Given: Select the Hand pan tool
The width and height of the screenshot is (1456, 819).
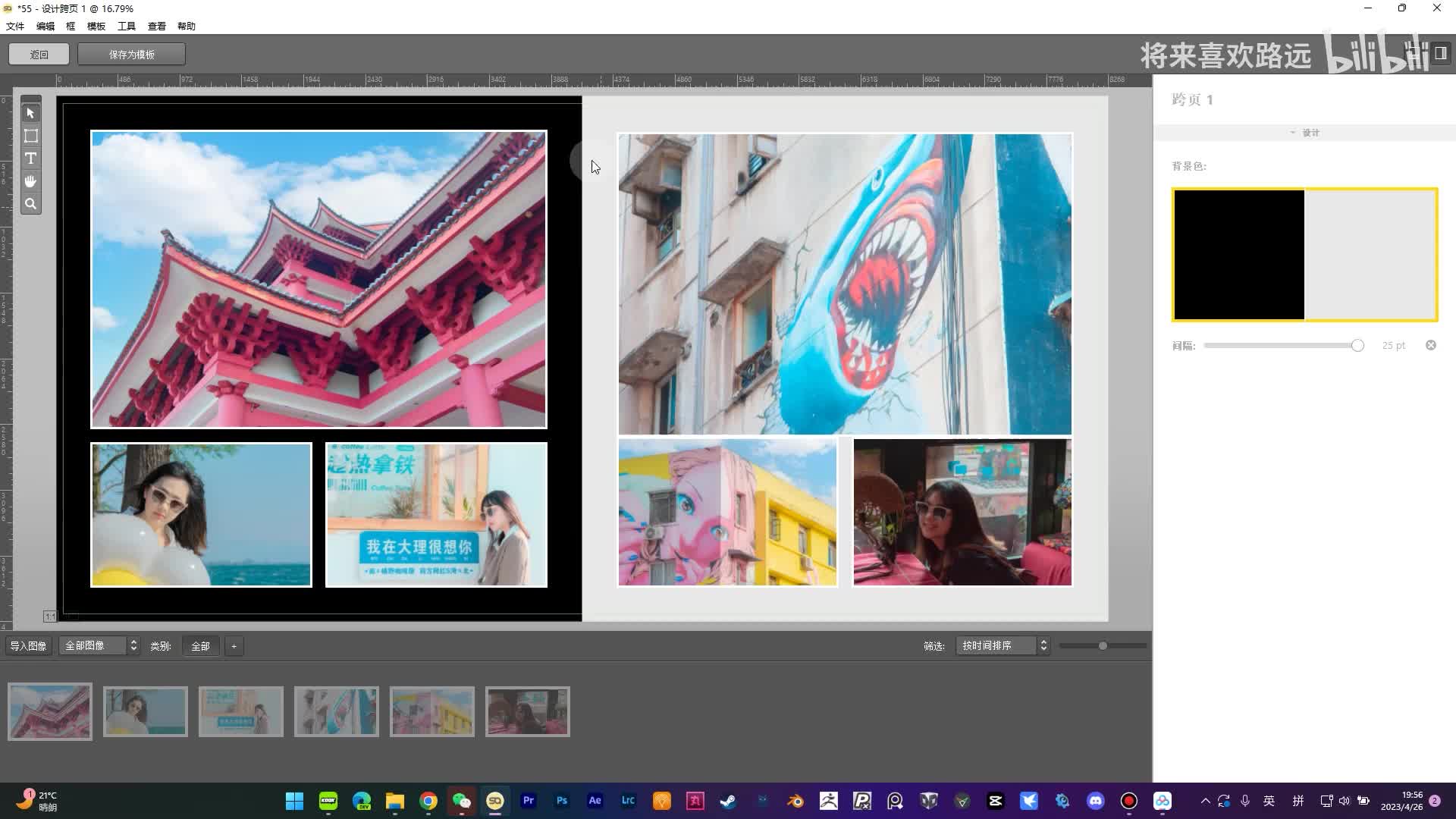Looking at the screenshot, I should click(30, 181).
